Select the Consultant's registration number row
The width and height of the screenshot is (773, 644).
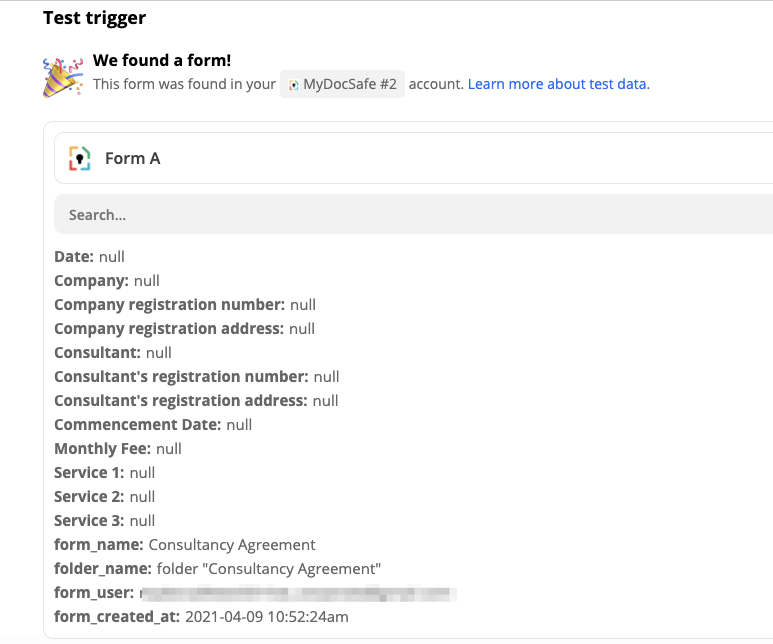196,377
